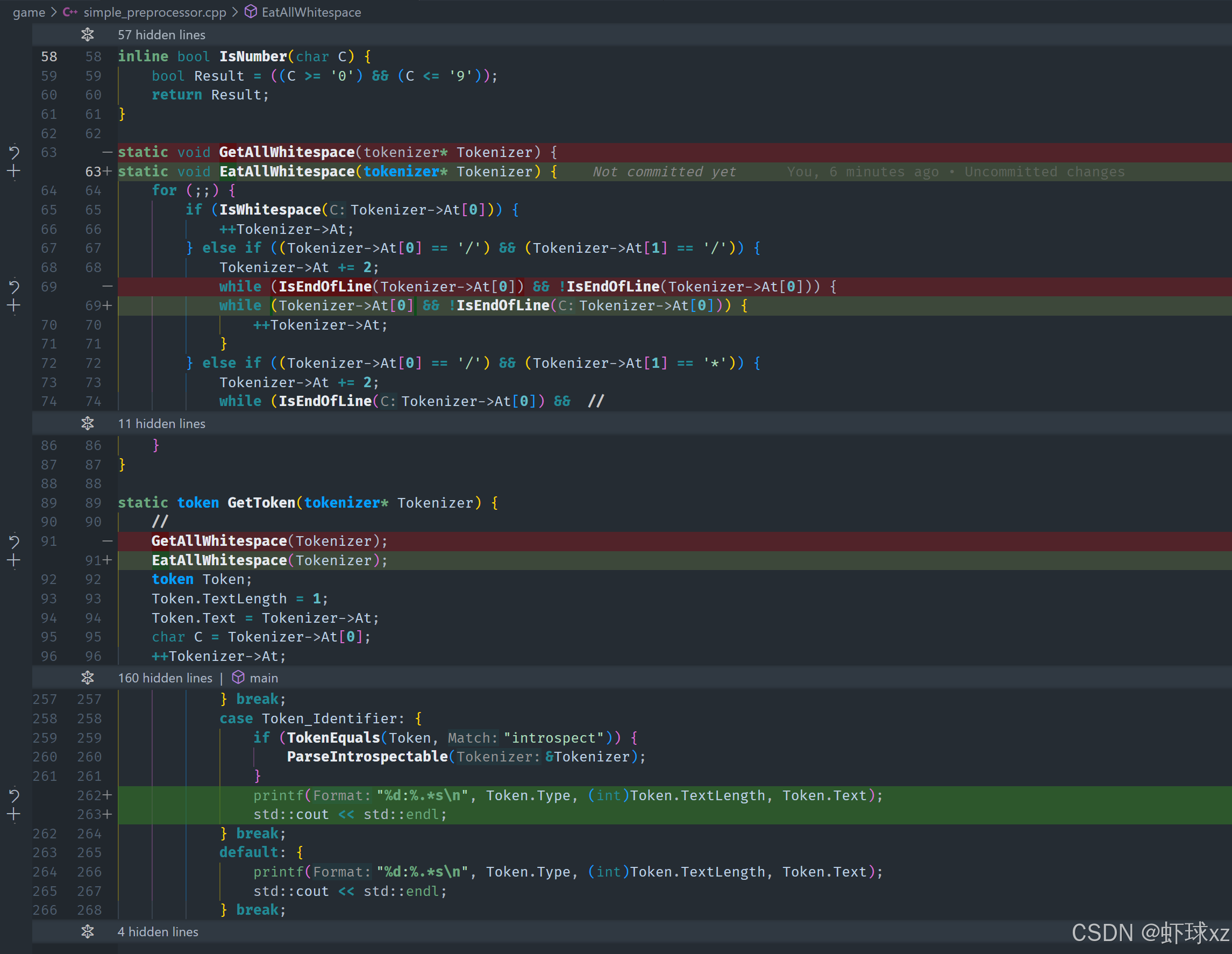This screenshot has width=1232, height=954.
Task: Stage the while-loop change at line 69+
Action: pos(14,306)
